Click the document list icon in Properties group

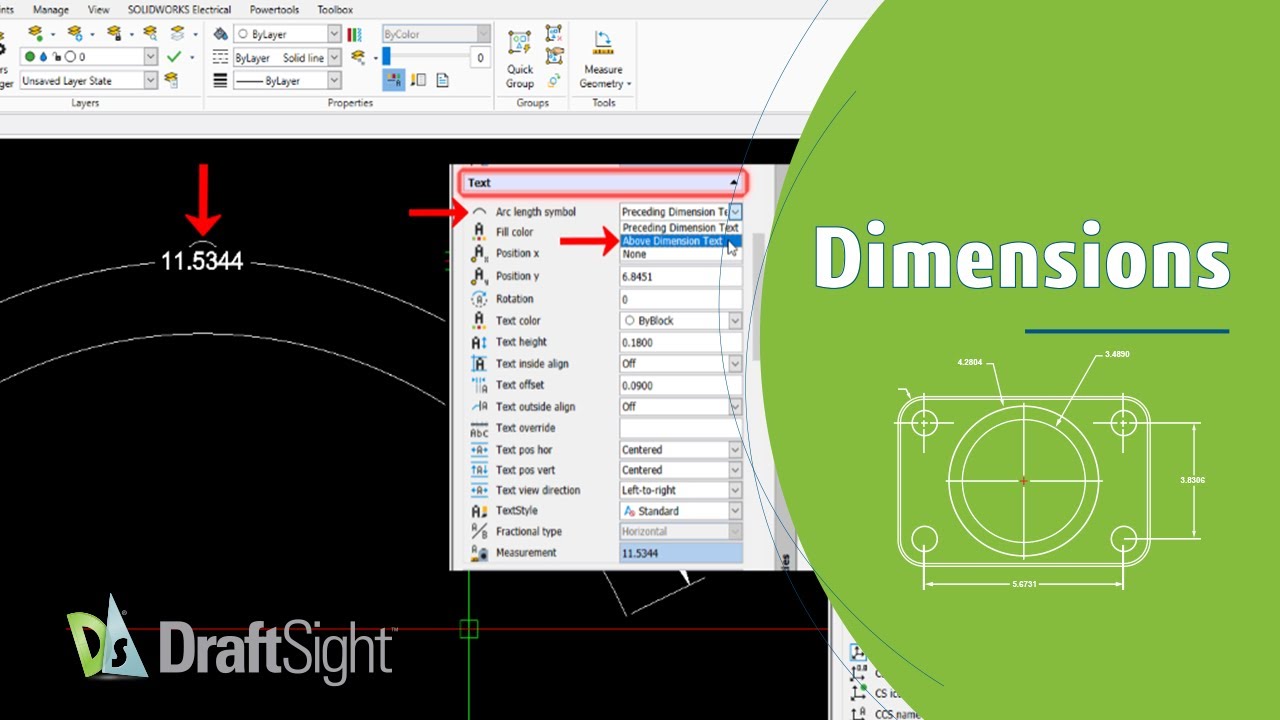click(x=443, y=81)
